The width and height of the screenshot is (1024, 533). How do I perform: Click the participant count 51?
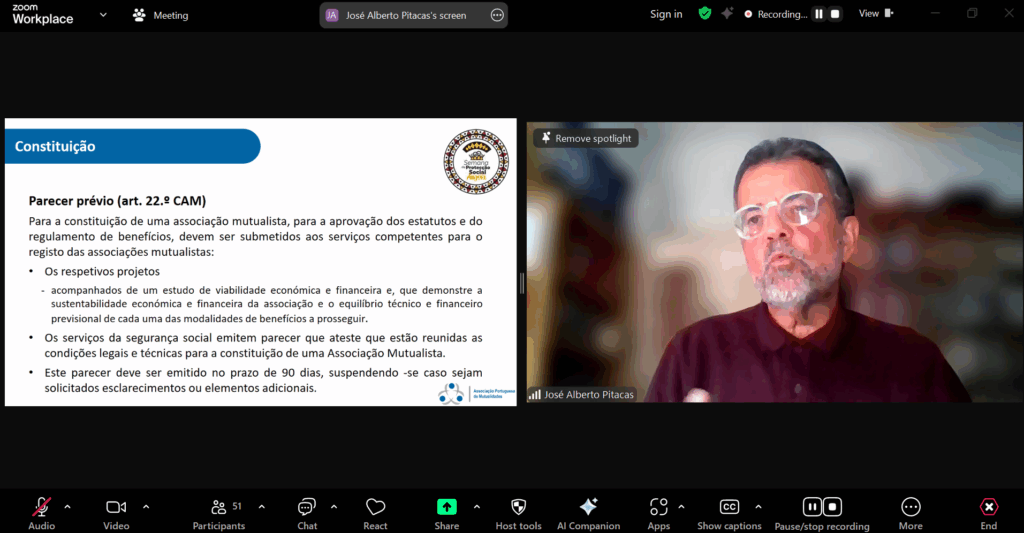tap(237, 506)
